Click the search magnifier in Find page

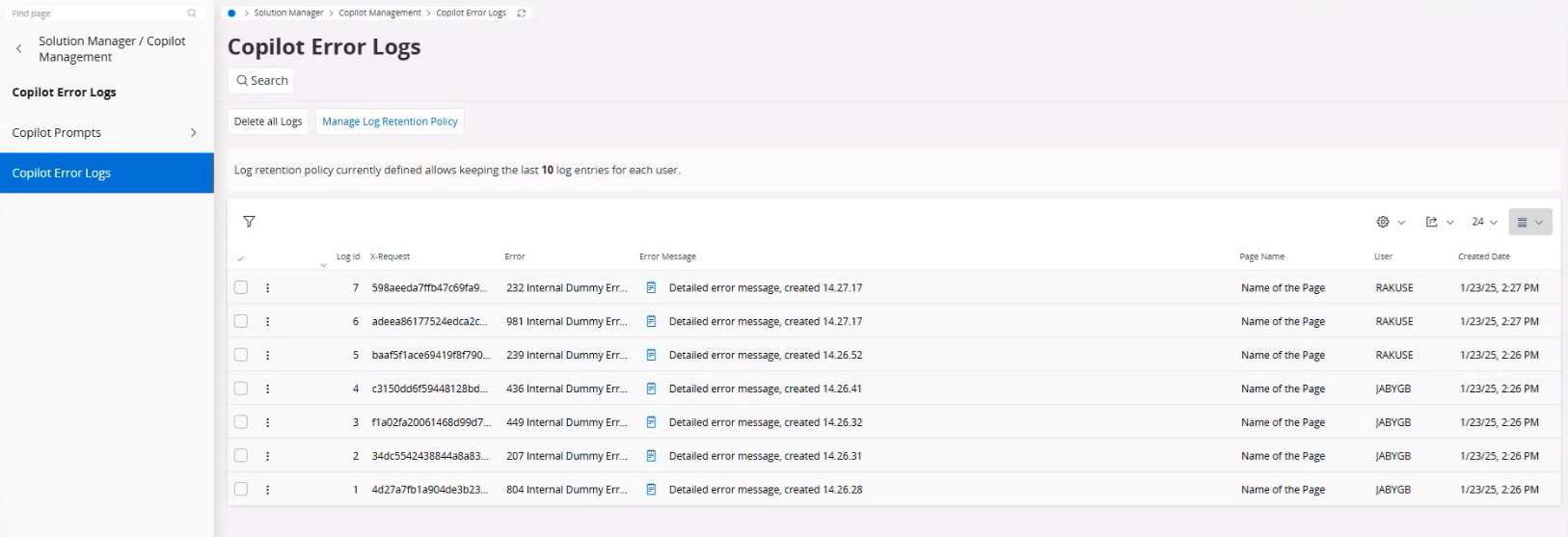[x=192, y=13]
